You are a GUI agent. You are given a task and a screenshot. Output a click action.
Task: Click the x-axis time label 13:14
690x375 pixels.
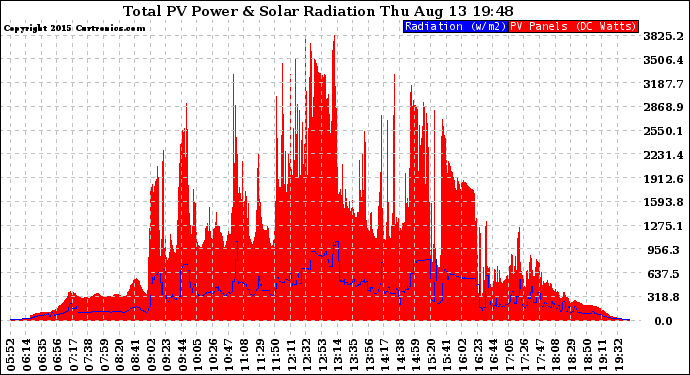(337, 355)
